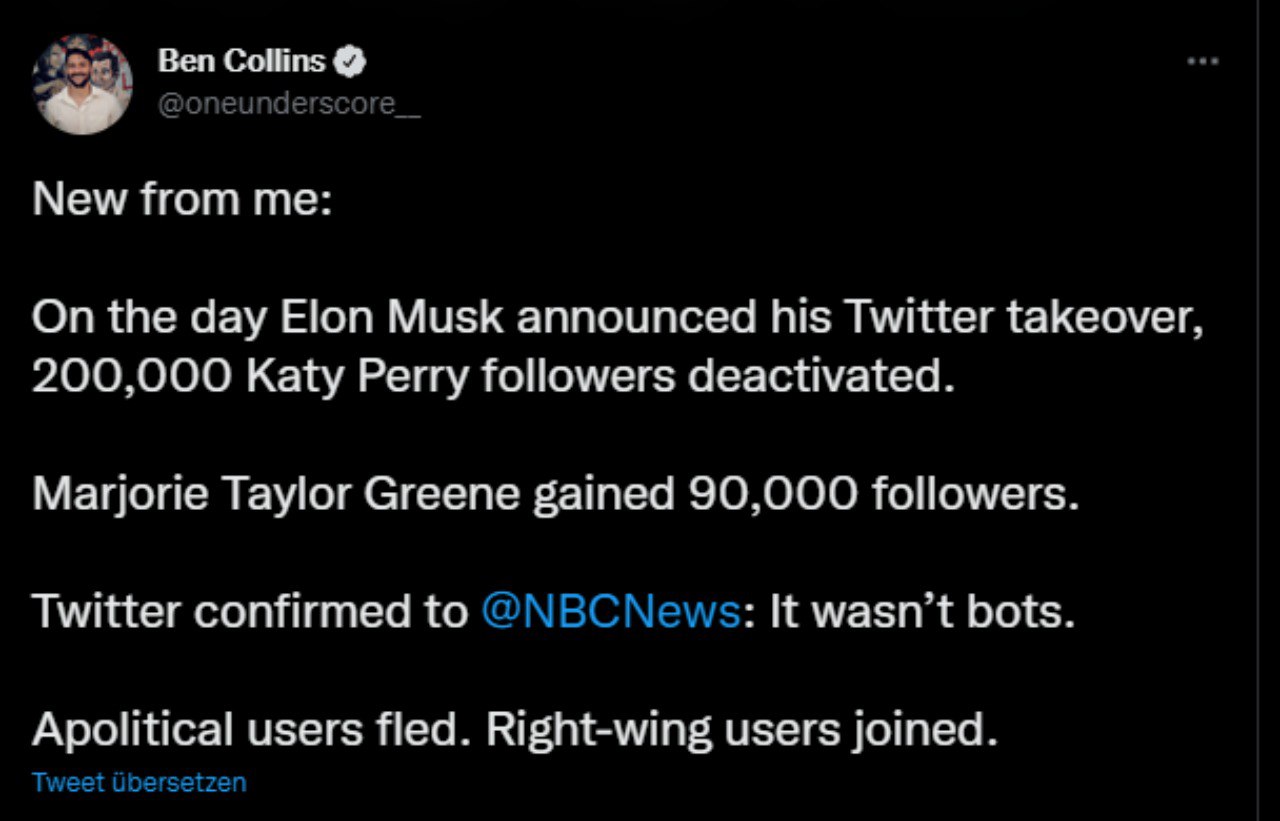Click the text "Twitter confirmed to"

pos(249,612)
